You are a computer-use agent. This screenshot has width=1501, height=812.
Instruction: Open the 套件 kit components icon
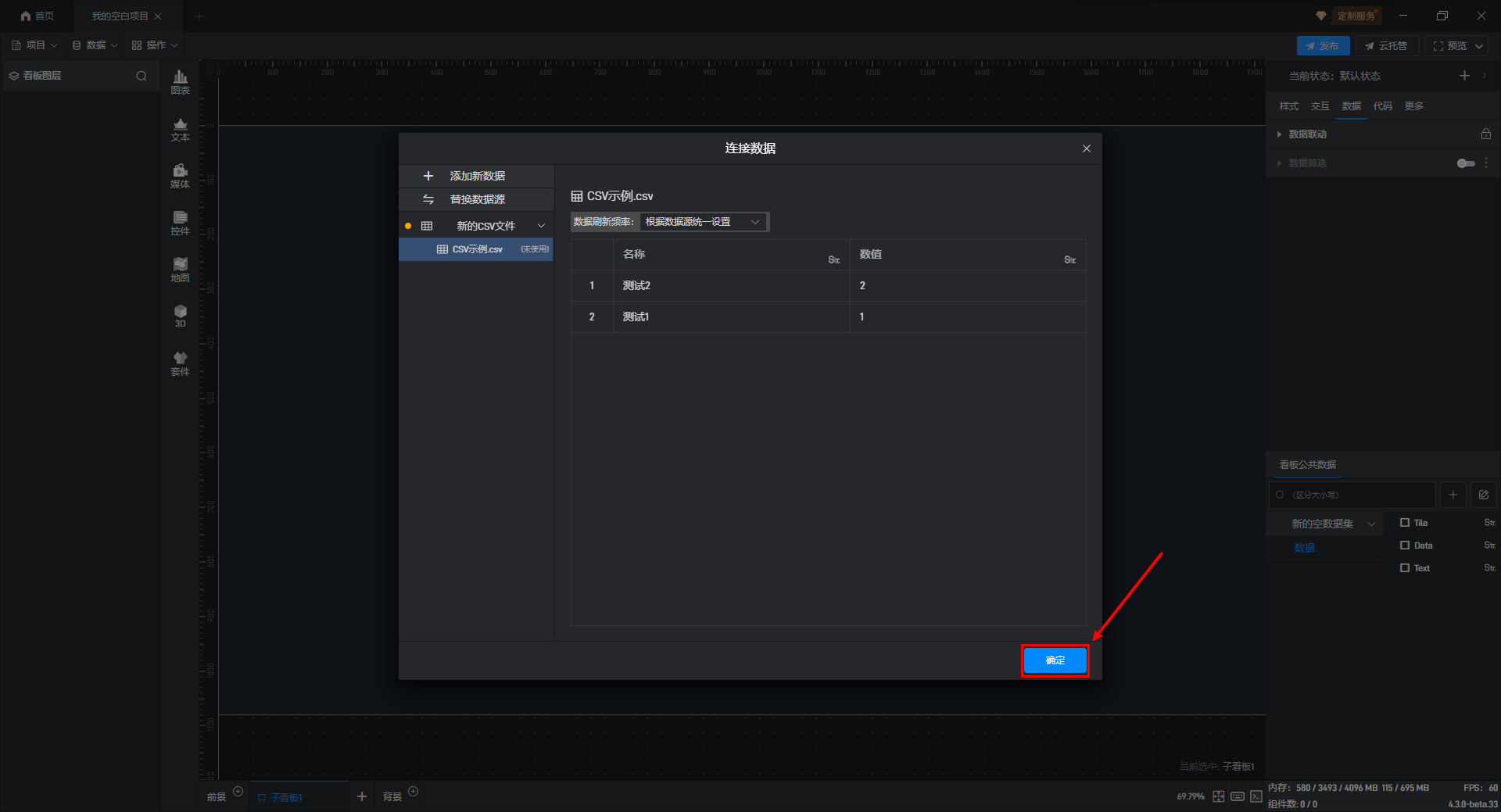pyautogui.click(x=180, y=363)
